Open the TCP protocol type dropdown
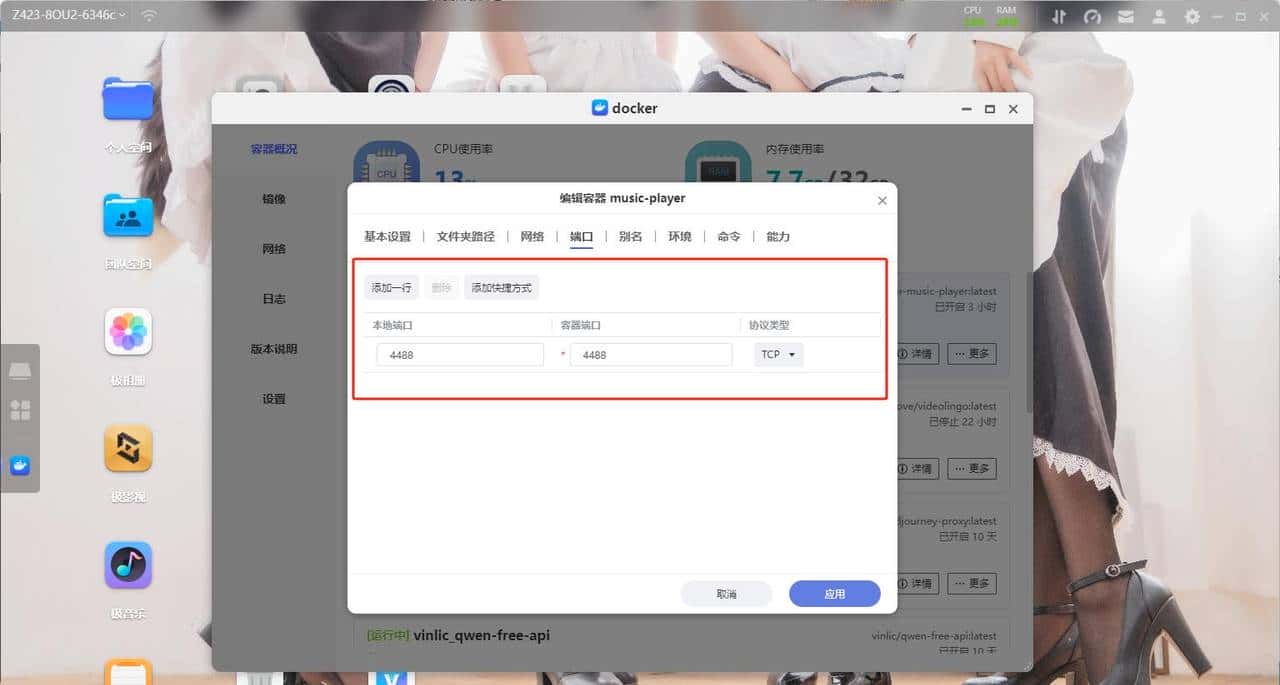 point(778,354)
